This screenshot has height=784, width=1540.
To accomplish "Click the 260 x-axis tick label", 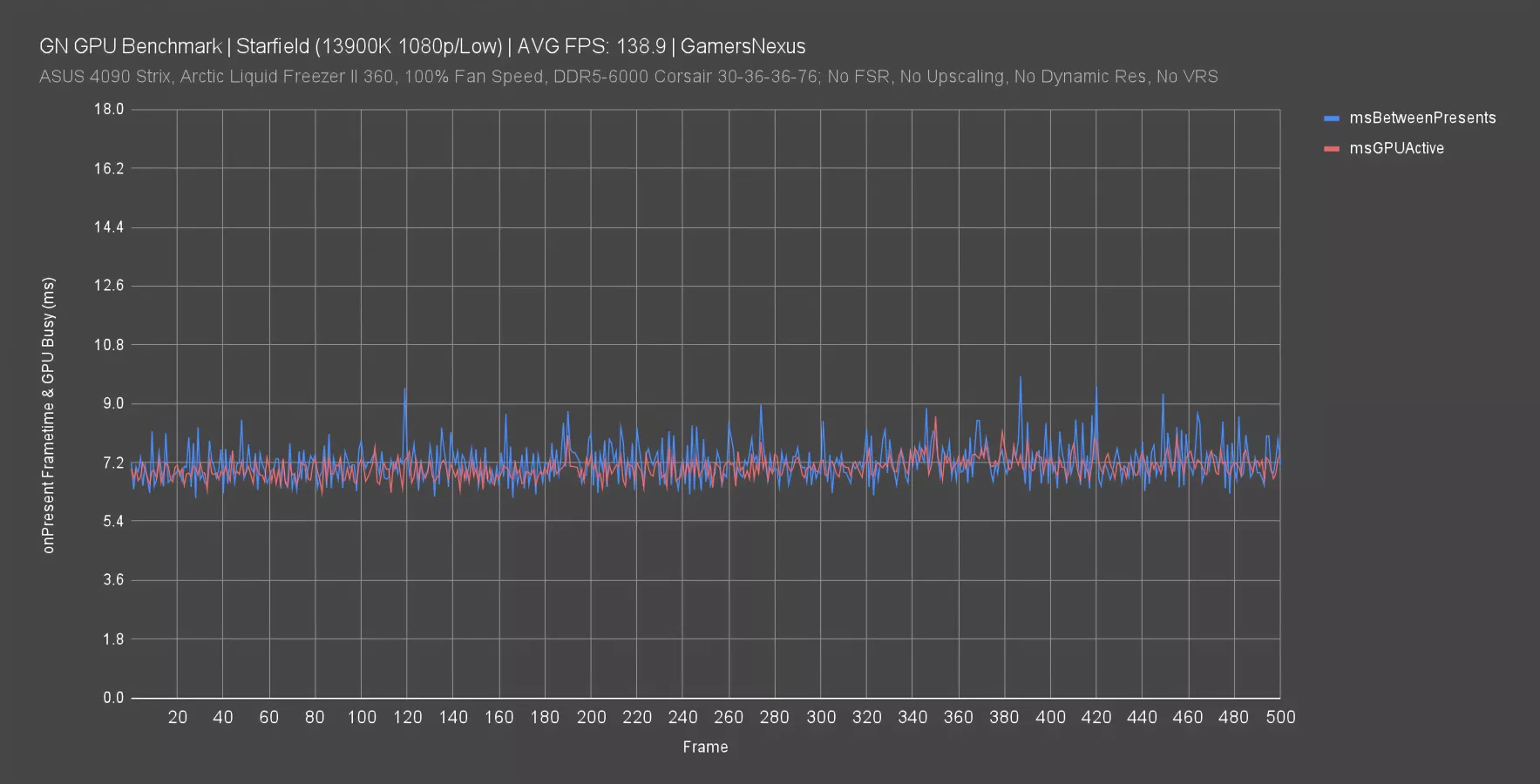I will coord(728,718).
